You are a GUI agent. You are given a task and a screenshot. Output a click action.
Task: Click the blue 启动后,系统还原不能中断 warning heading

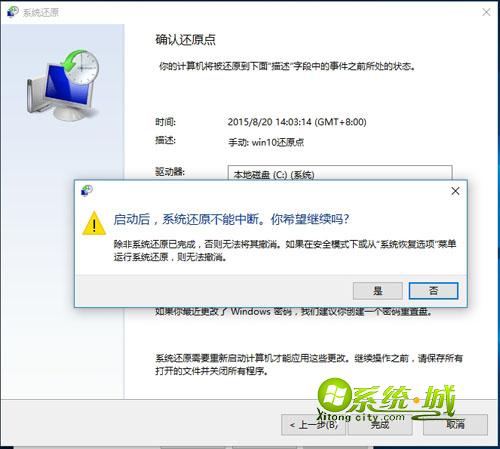tap(231, 219)
